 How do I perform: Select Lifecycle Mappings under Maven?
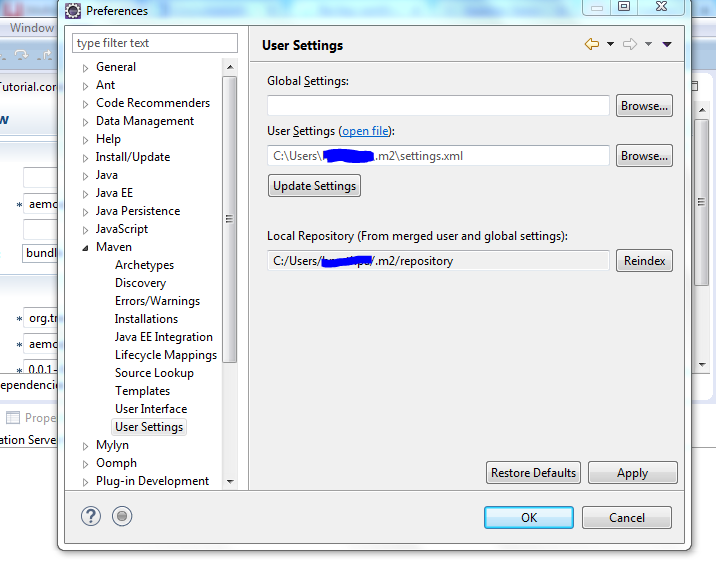[166, 355]
